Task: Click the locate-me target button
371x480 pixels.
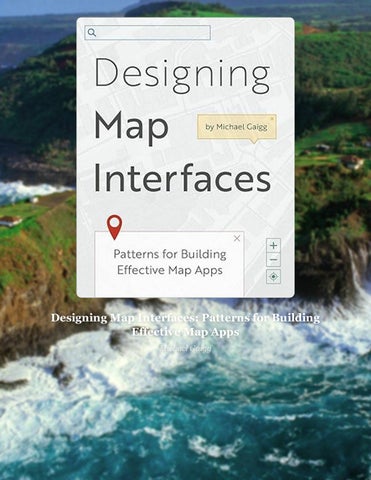Action: click(x=273, y=277)
